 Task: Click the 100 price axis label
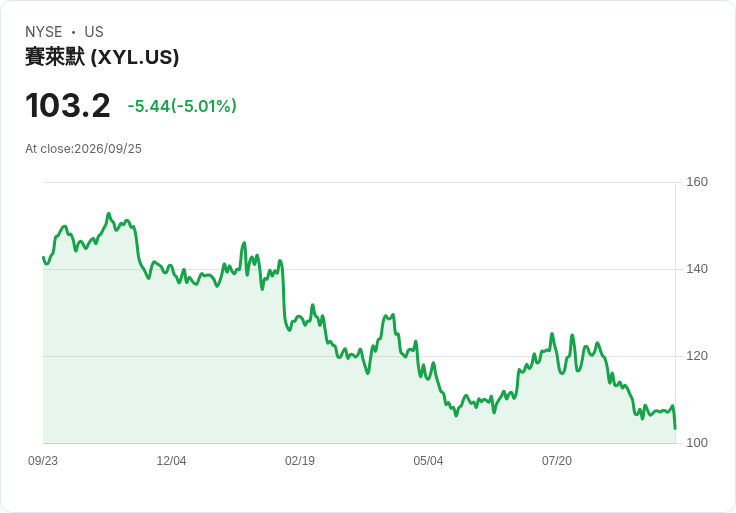tap(697, 443)
